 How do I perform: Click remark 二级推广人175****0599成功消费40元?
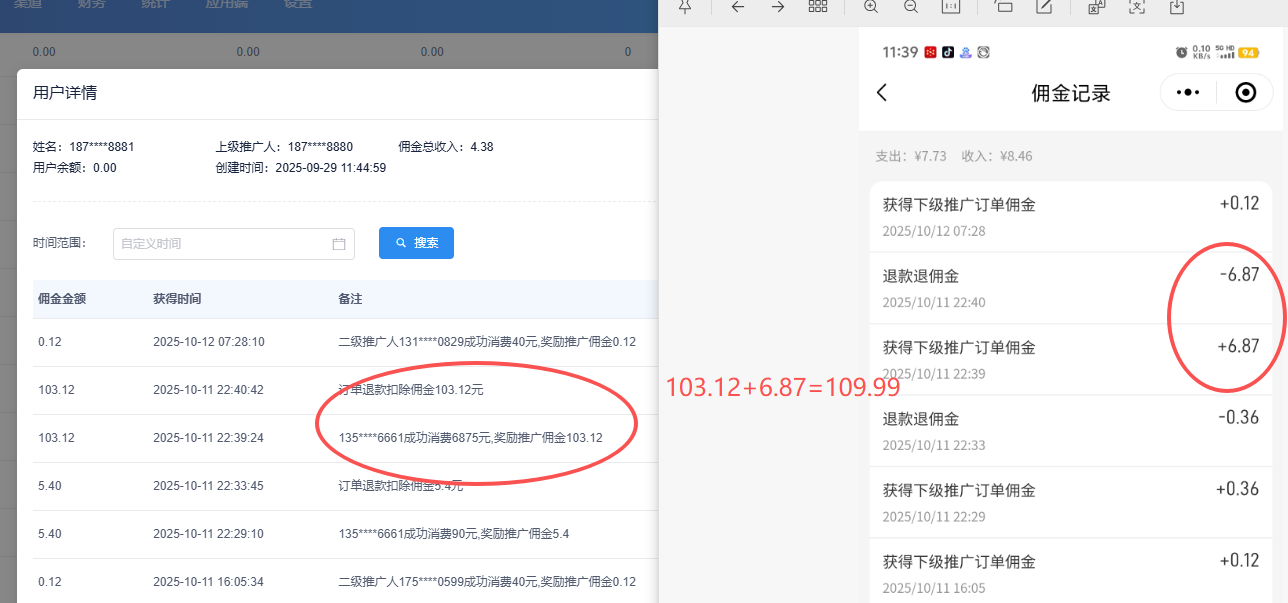tap(487, 582)
